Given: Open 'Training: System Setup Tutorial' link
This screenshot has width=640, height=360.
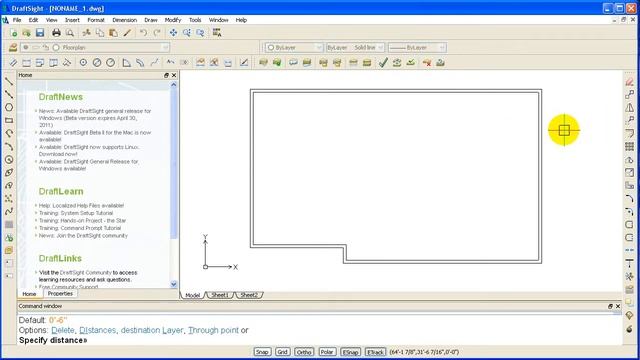Looking at the screenshot, I should click(x=76, y=213).
